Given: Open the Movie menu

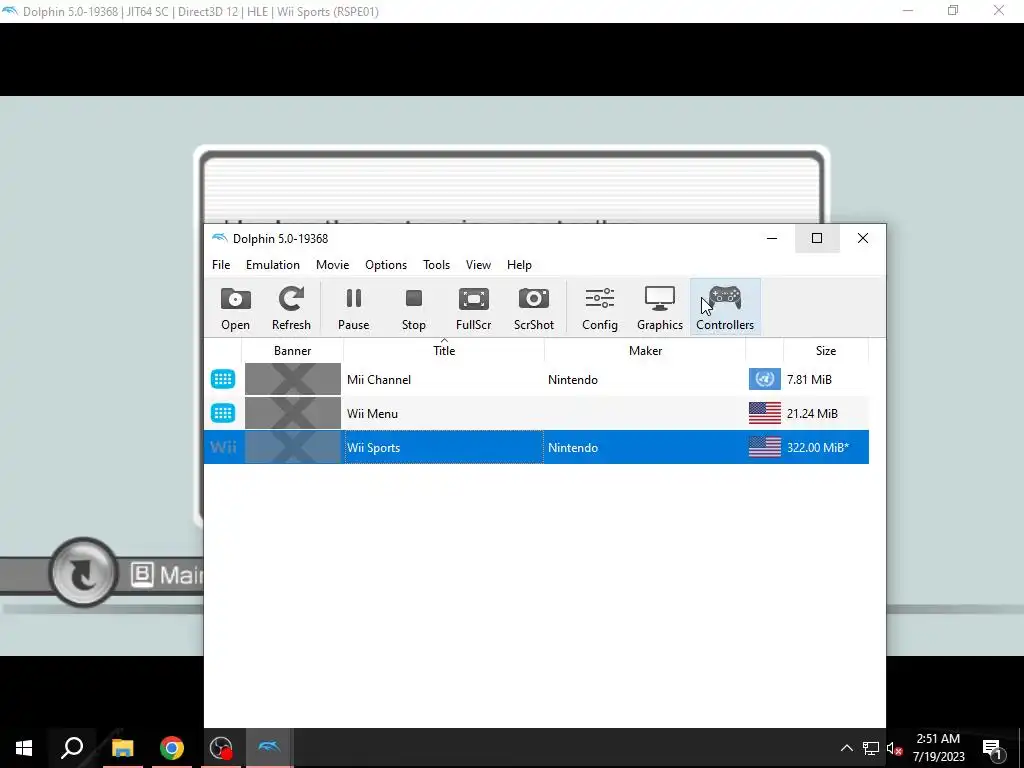Looking at the screenshot, I should [332, 264].
